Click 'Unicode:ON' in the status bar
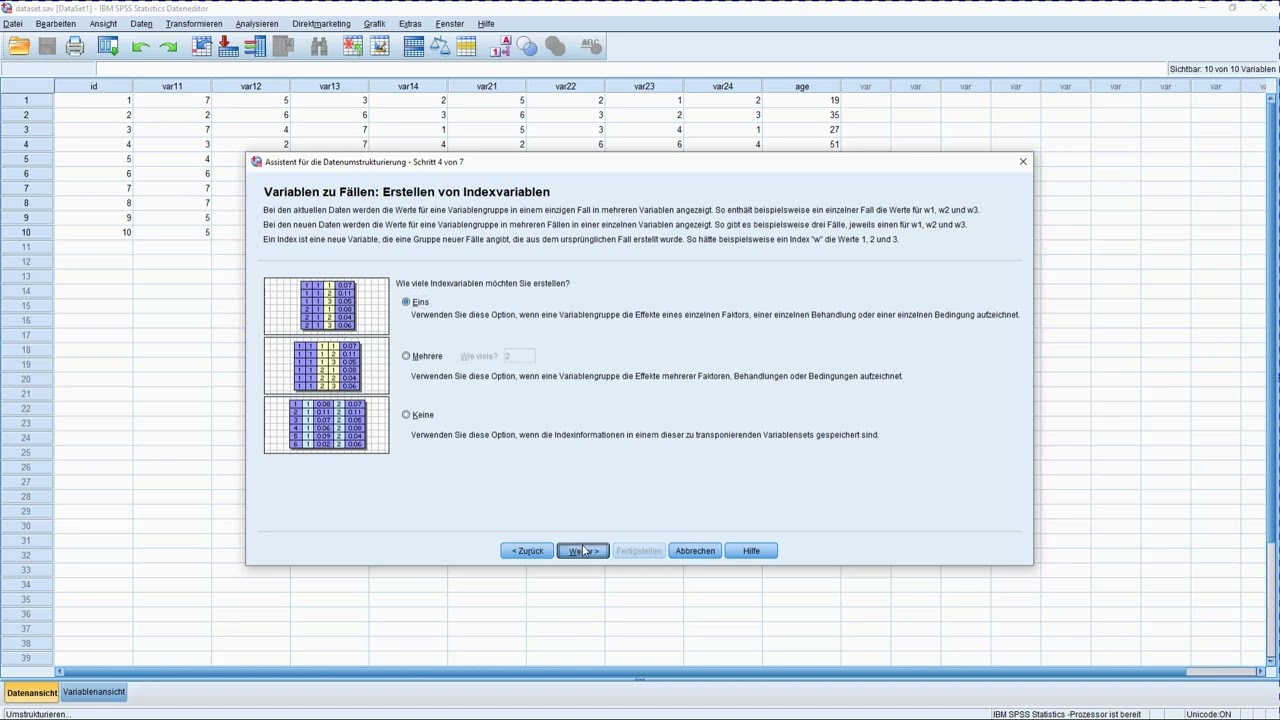 [x=1209, y=714]
